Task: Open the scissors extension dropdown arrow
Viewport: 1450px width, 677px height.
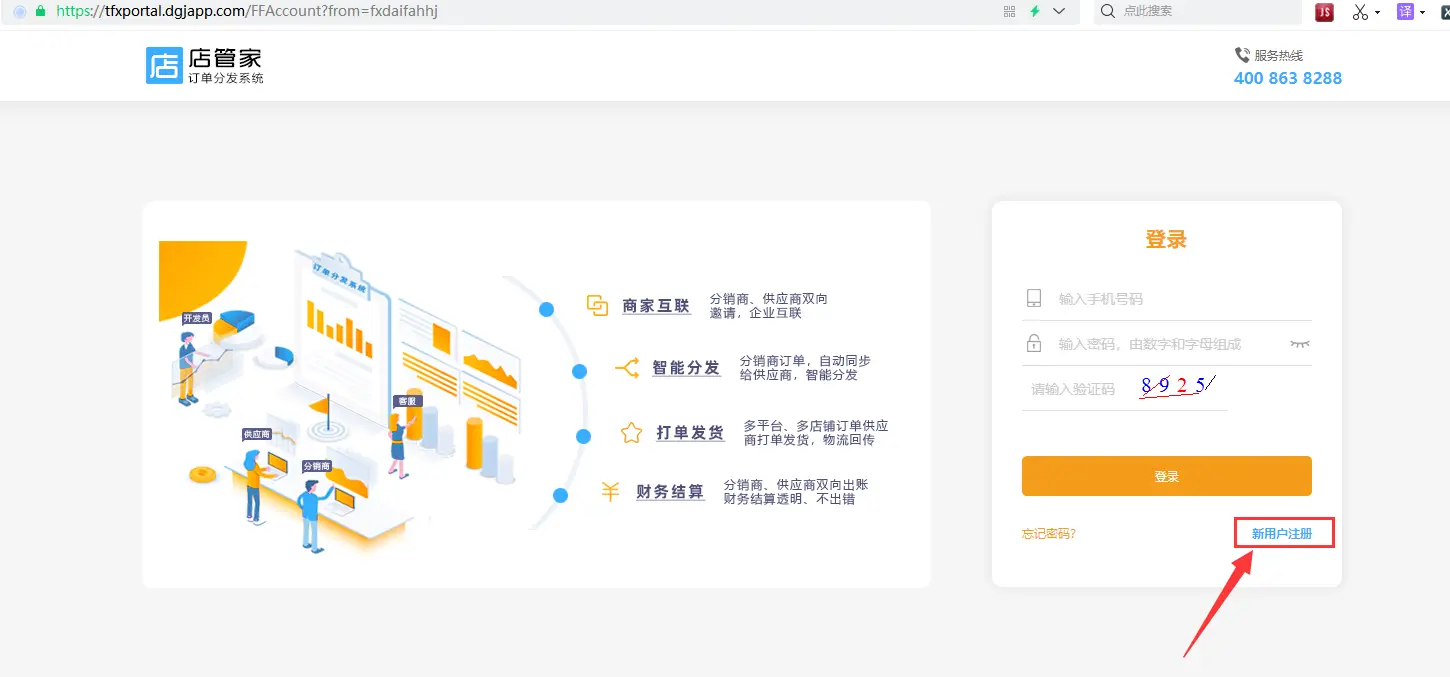Action: 1376,12
